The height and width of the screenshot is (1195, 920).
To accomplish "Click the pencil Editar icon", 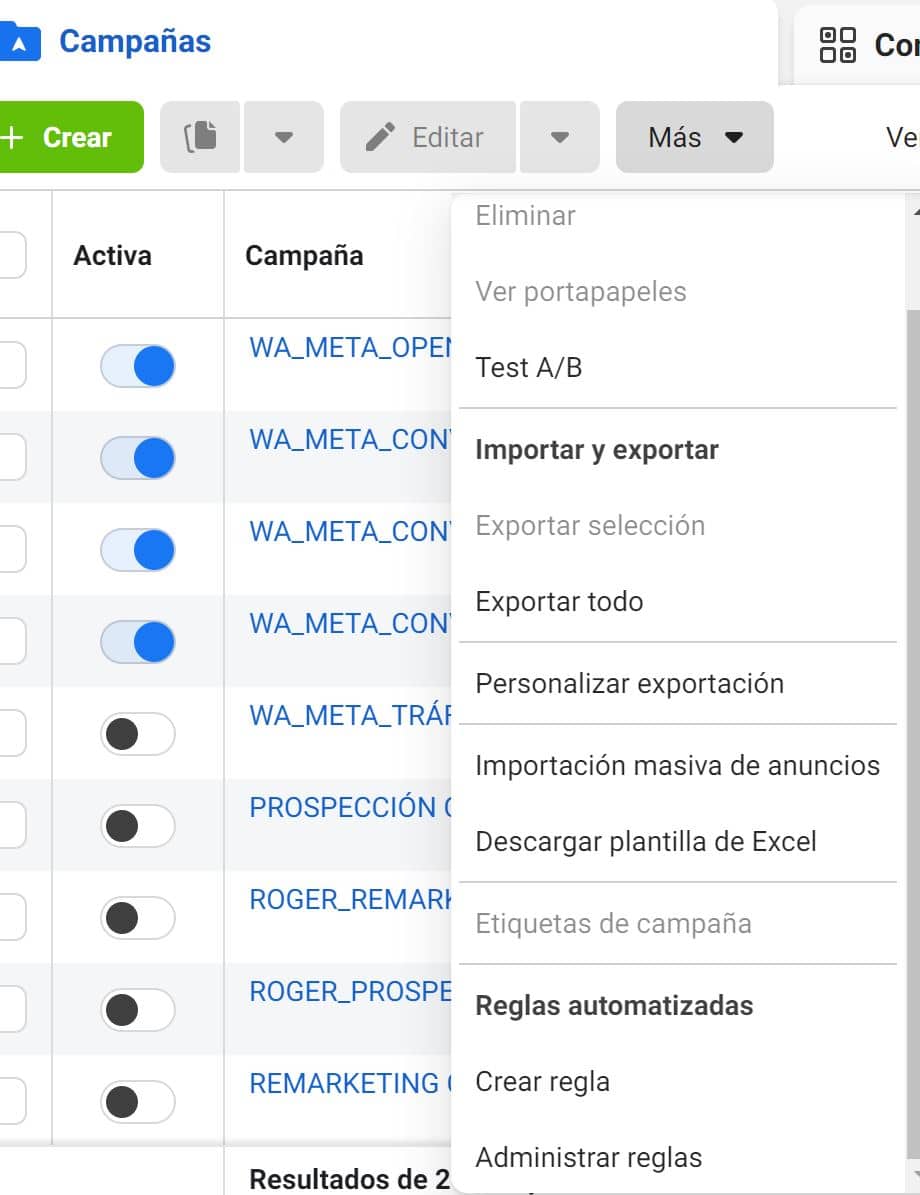I will point(381,137).
